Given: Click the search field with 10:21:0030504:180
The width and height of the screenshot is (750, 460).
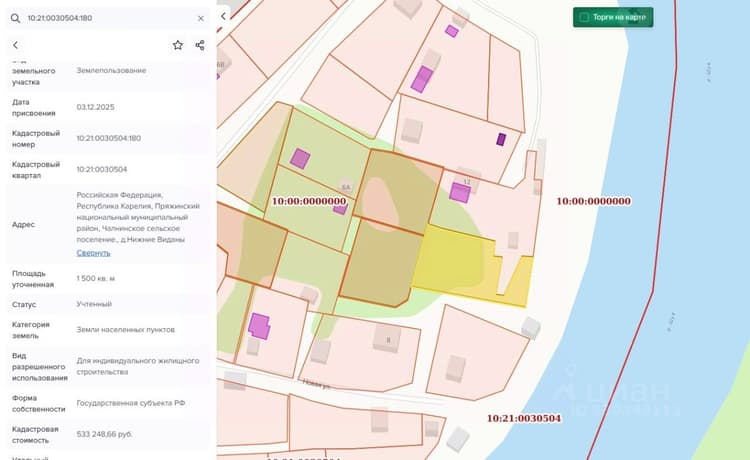Looking at the screenshot, I should (x=108, y=18).
